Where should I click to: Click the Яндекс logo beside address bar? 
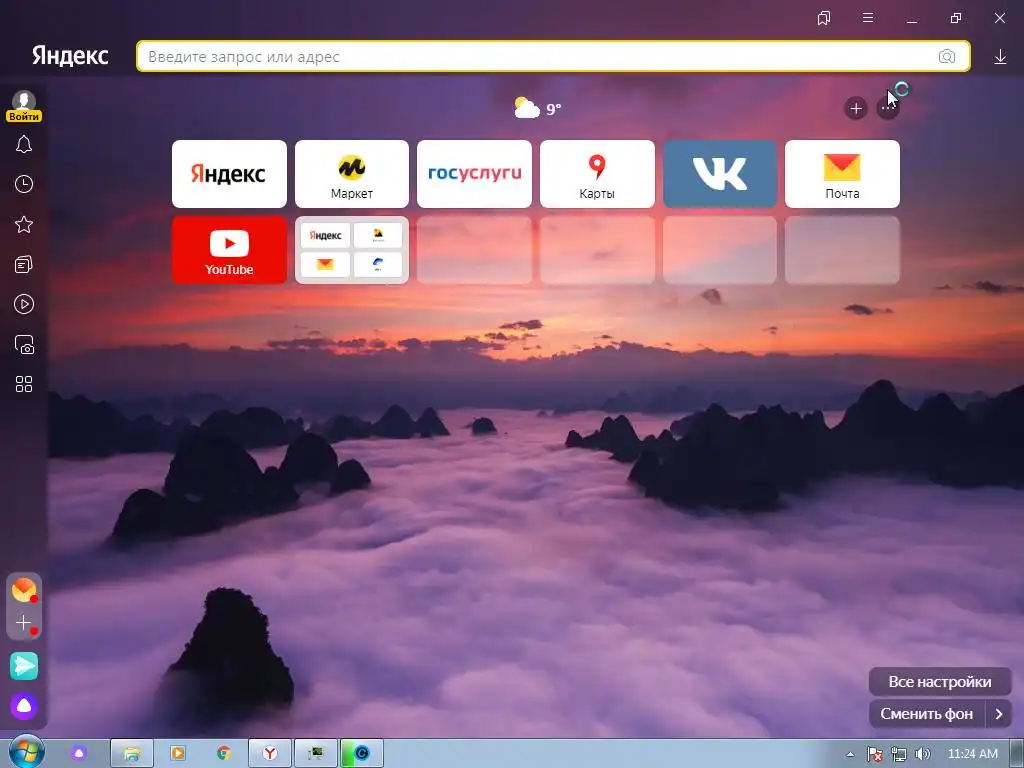point(71,56)
